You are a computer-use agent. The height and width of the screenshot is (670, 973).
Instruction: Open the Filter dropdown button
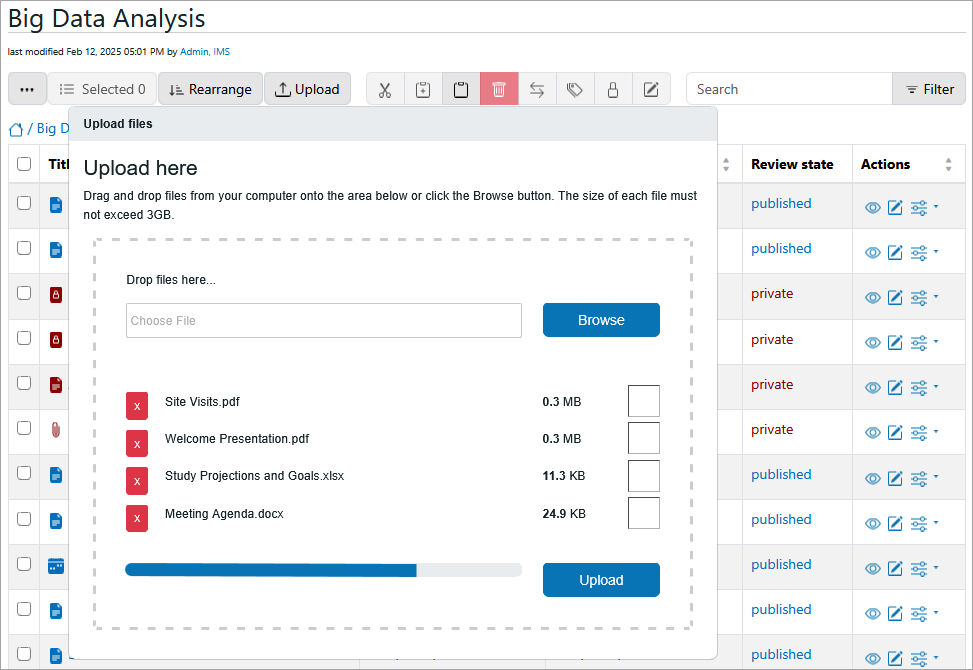tap(929, 89)
